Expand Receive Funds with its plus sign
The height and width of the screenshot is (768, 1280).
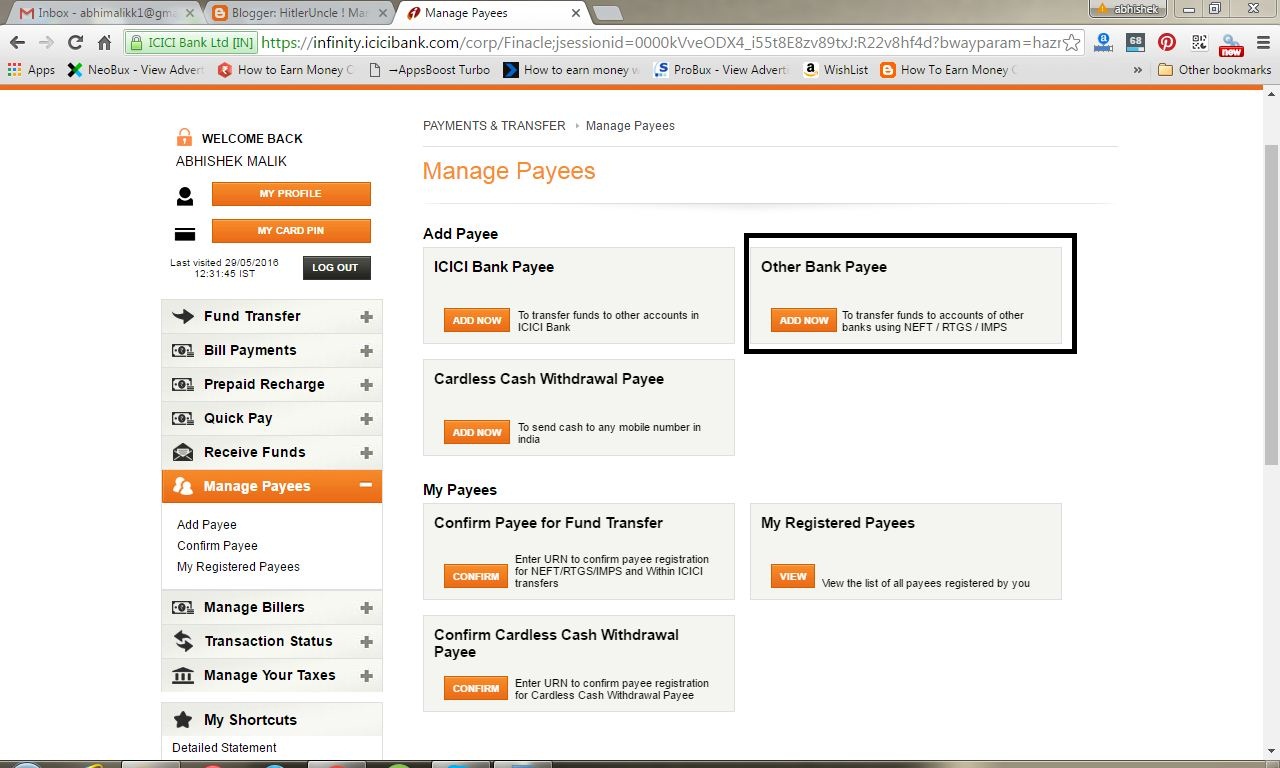click(x=366, y=453)
